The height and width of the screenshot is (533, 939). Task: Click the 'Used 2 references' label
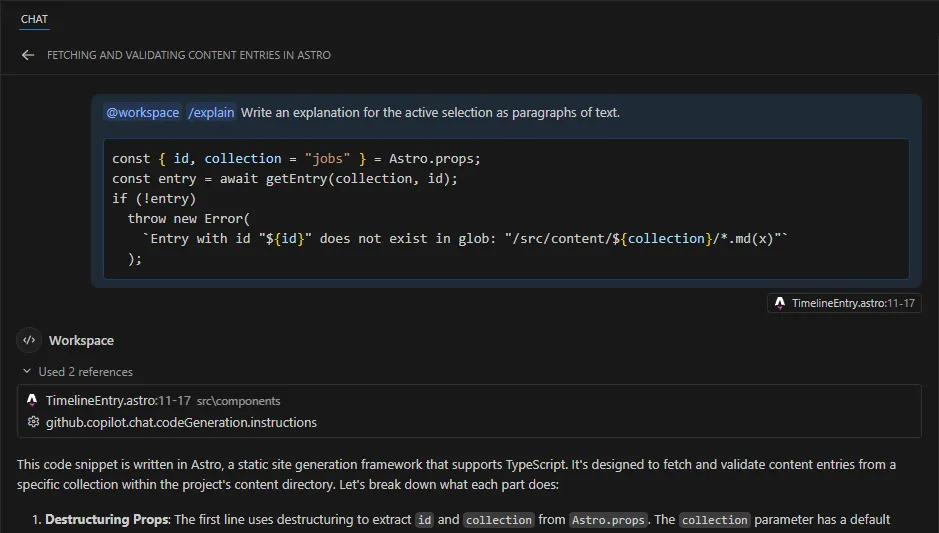[x=86, y=372]
